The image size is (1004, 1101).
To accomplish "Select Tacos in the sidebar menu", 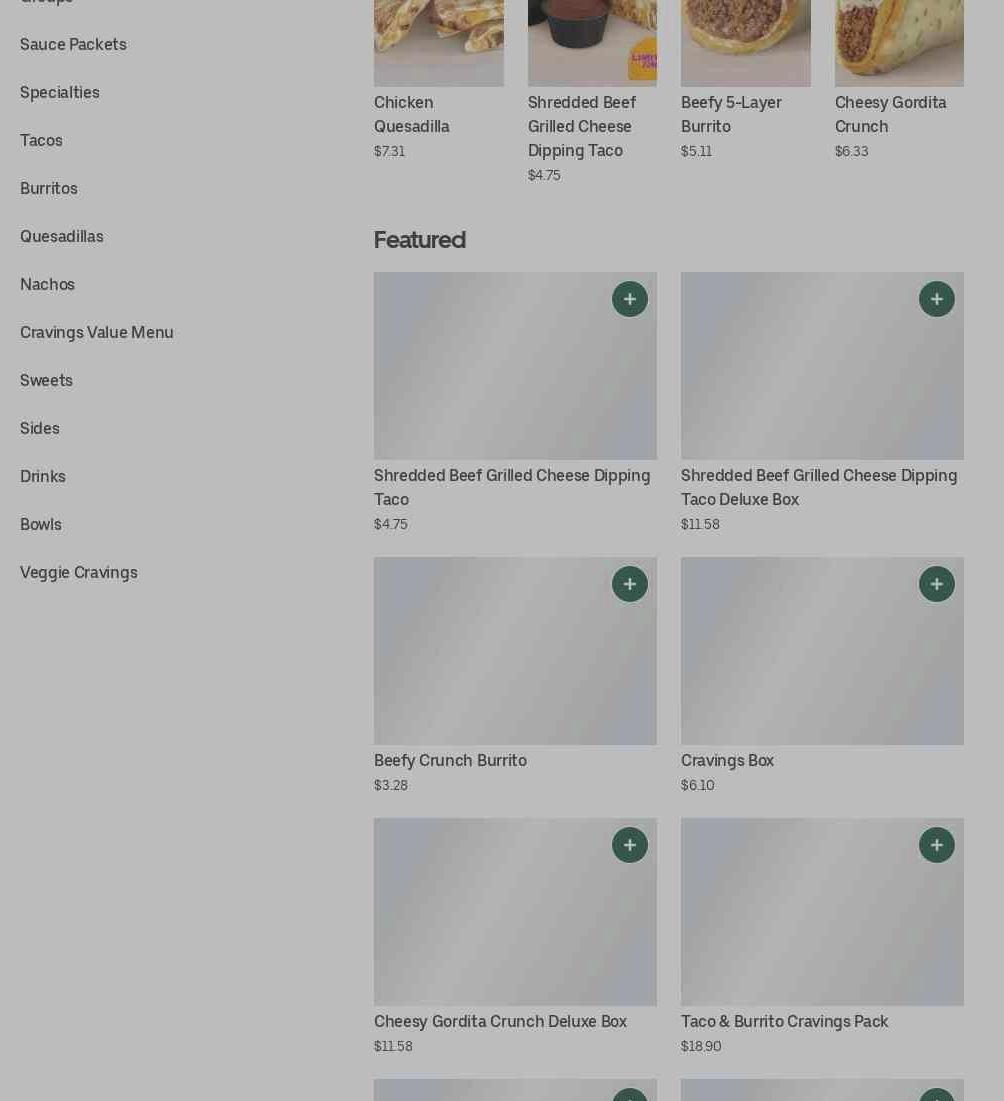I will click(x=41, y=140).
